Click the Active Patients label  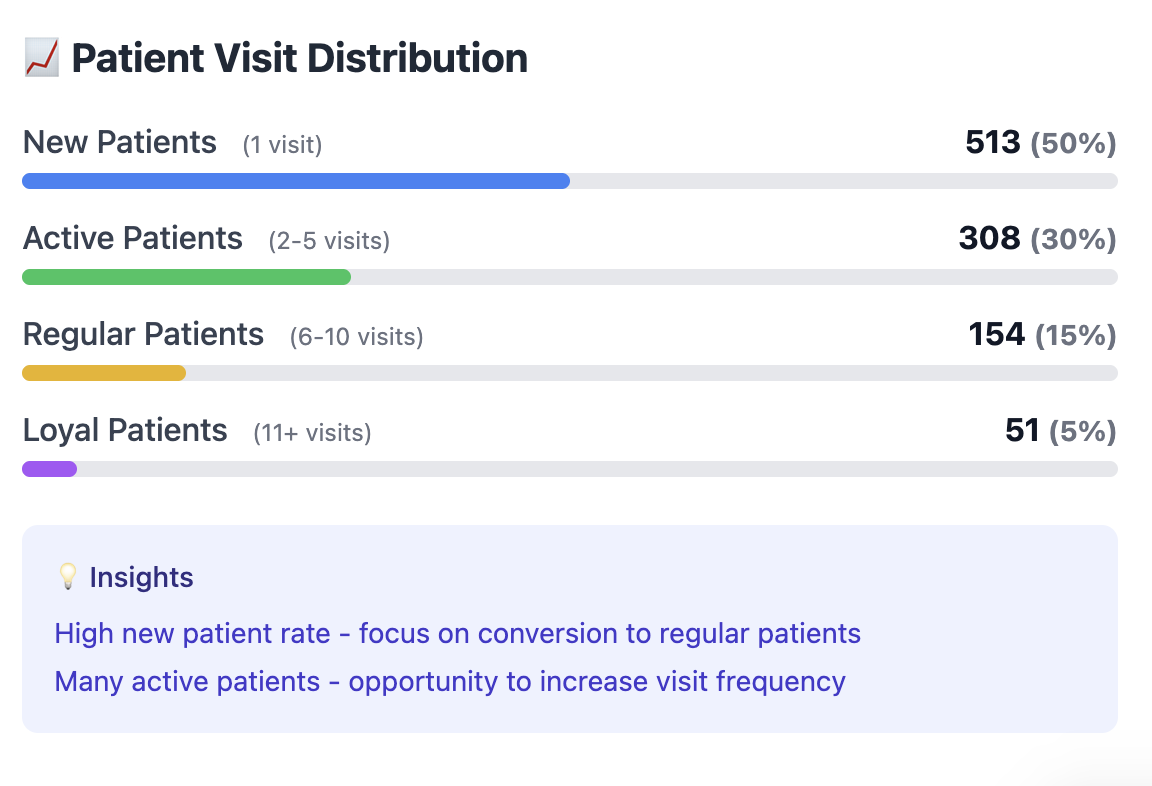133,239
